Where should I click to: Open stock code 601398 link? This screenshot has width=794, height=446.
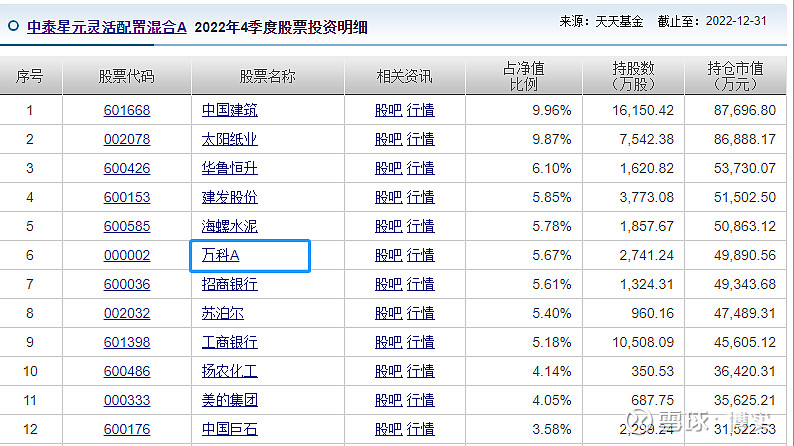point(127,342)
